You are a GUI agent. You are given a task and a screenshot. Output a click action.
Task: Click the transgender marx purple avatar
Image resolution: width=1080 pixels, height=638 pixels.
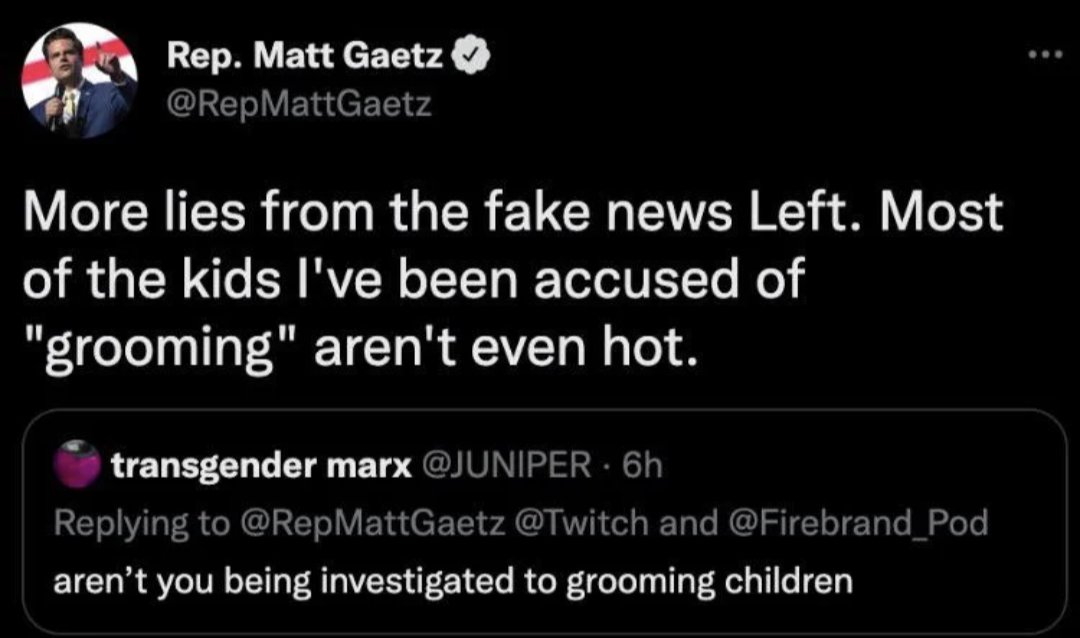click(76, 465)
